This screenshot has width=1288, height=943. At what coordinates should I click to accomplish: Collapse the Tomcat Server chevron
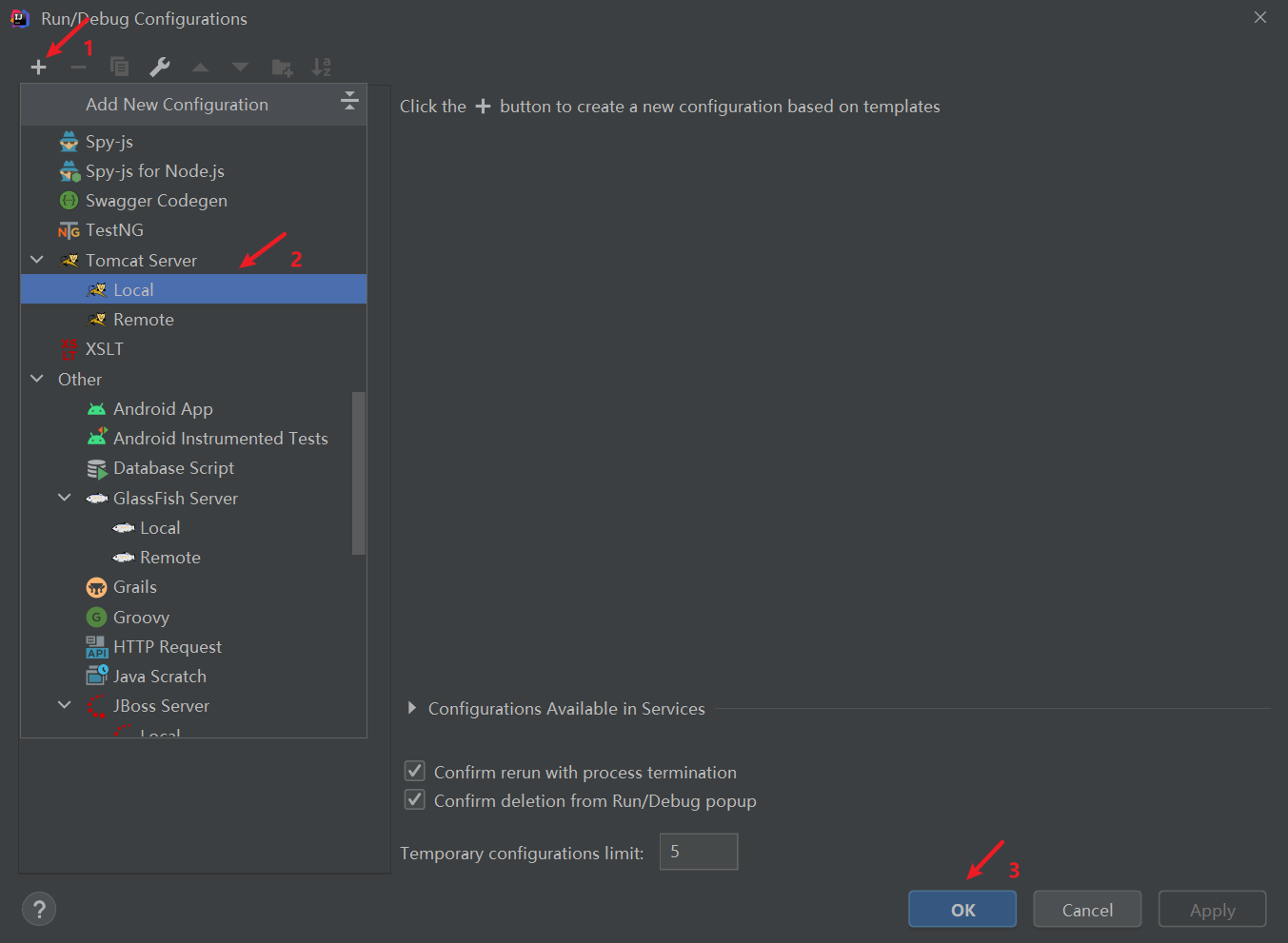pos(37,260)
